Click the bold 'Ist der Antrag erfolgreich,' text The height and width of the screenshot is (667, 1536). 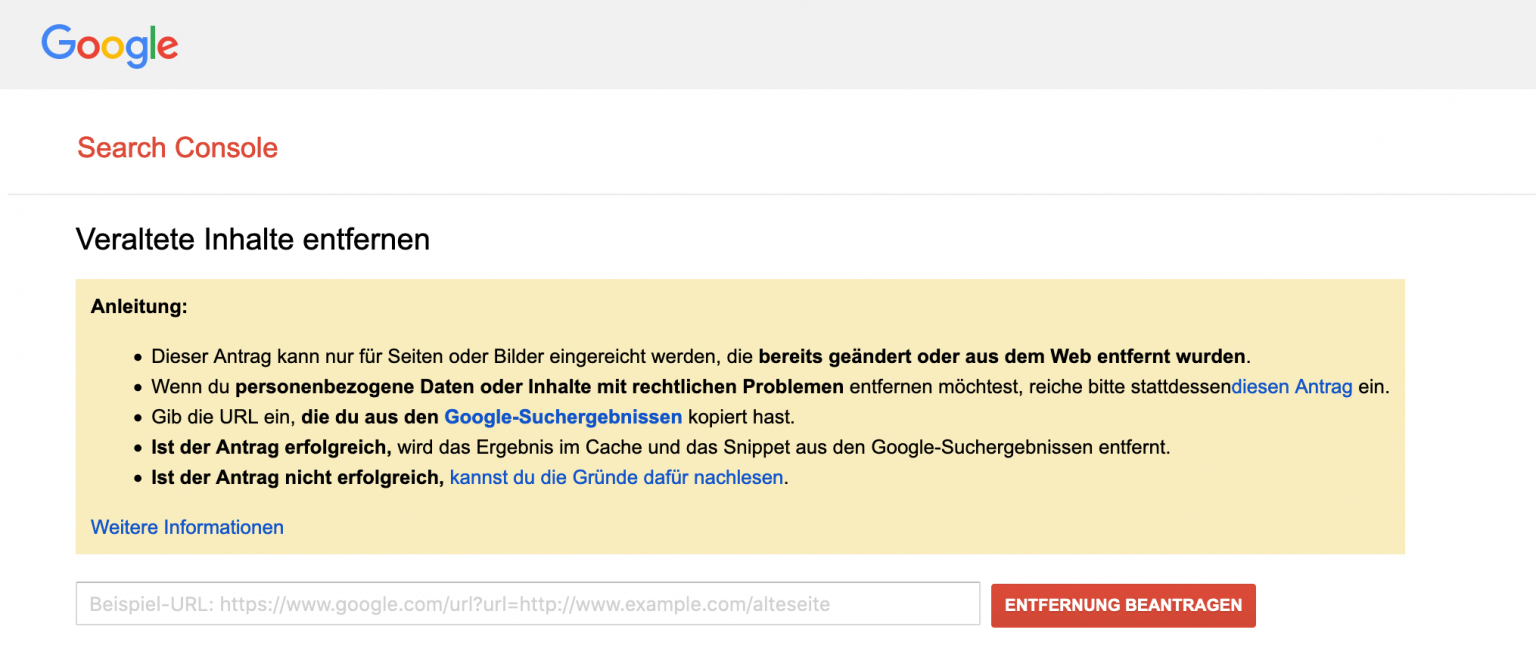coord(270,447)
